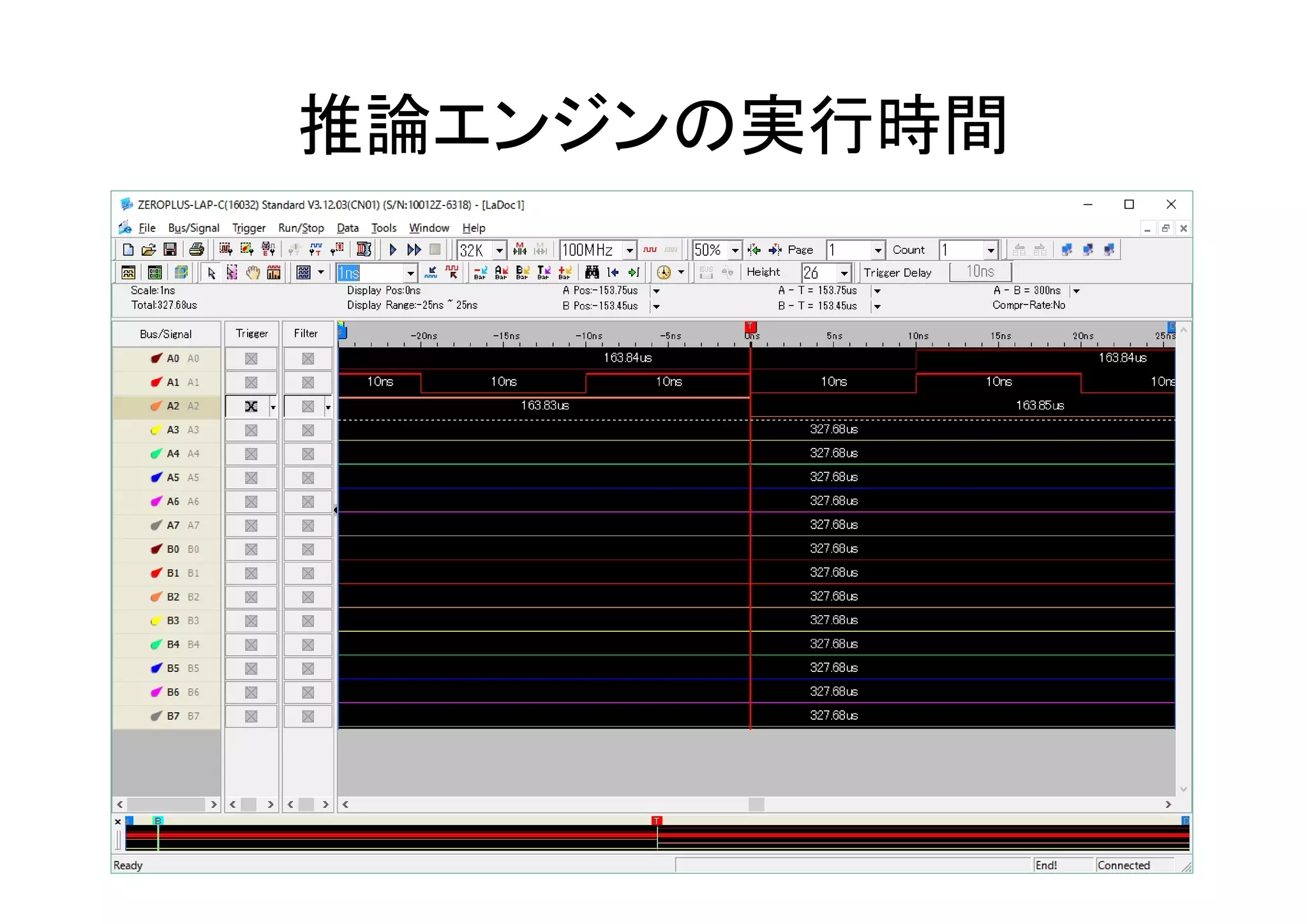Click the red T trigger marker on ruler
This screenshot has height=924, width=1307.
click(751, 327)
